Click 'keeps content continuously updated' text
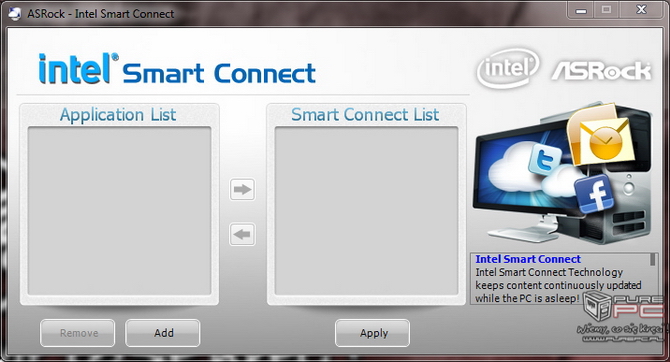Screen dimensions: 670x362 558,285
